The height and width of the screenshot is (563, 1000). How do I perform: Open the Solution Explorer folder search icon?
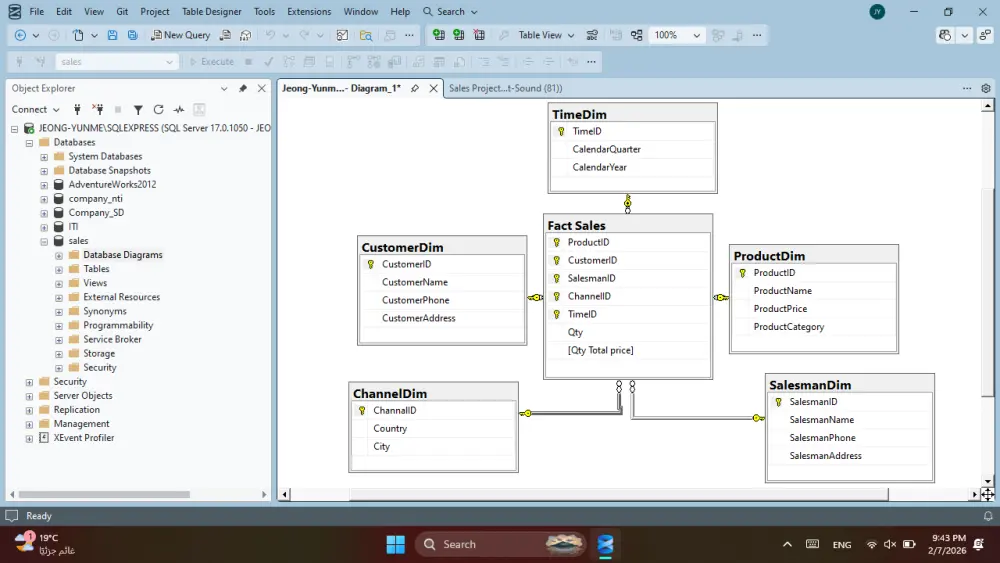point(365,35)
